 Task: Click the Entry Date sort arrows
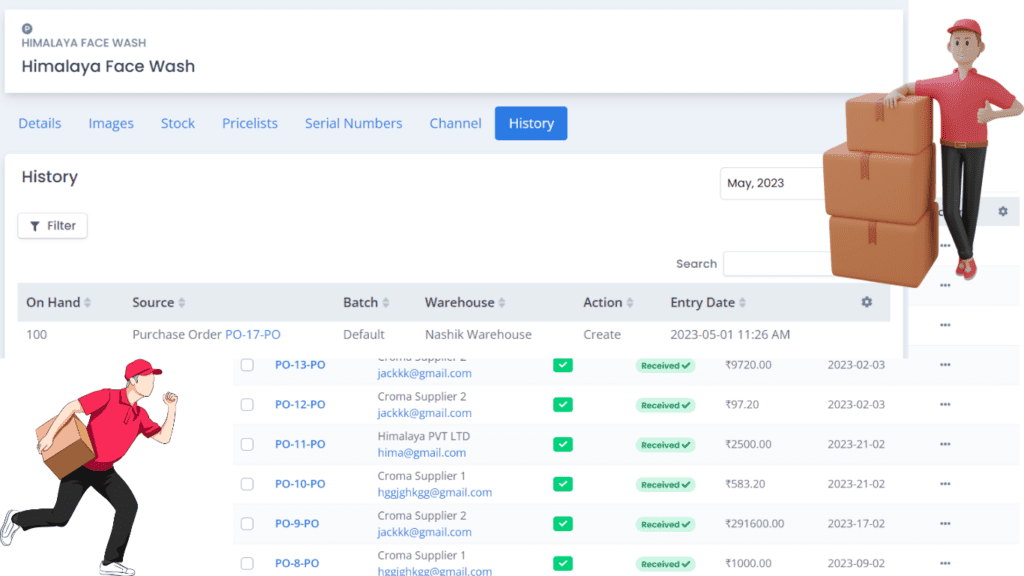coord(743,302)
